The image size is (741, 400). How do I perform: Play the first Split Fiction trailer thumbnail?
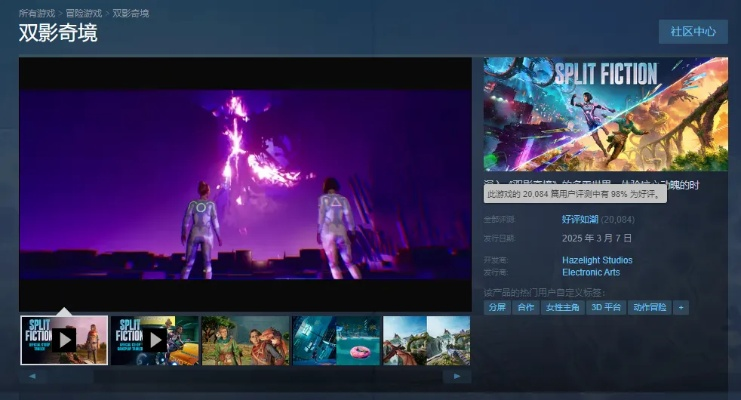[x=64, y=340]
